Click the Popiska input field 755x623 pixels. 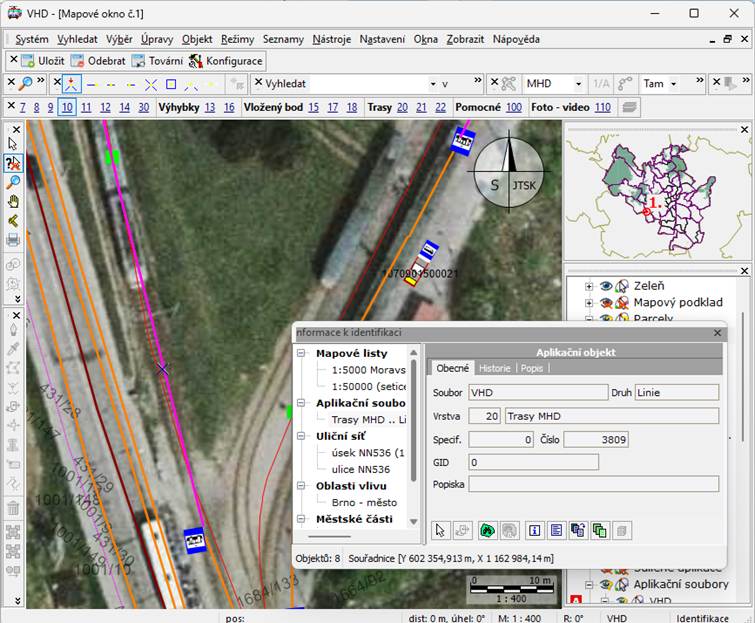pos(593,484)
